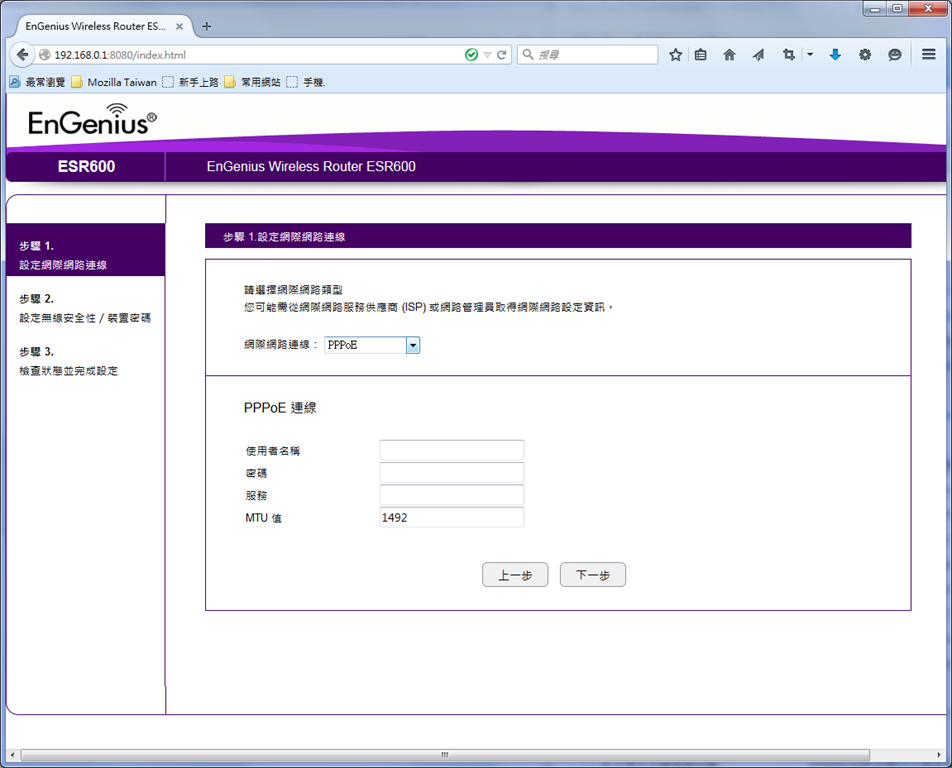
Task: Click the search magnifier icon in search box
Action: point(528,55)
